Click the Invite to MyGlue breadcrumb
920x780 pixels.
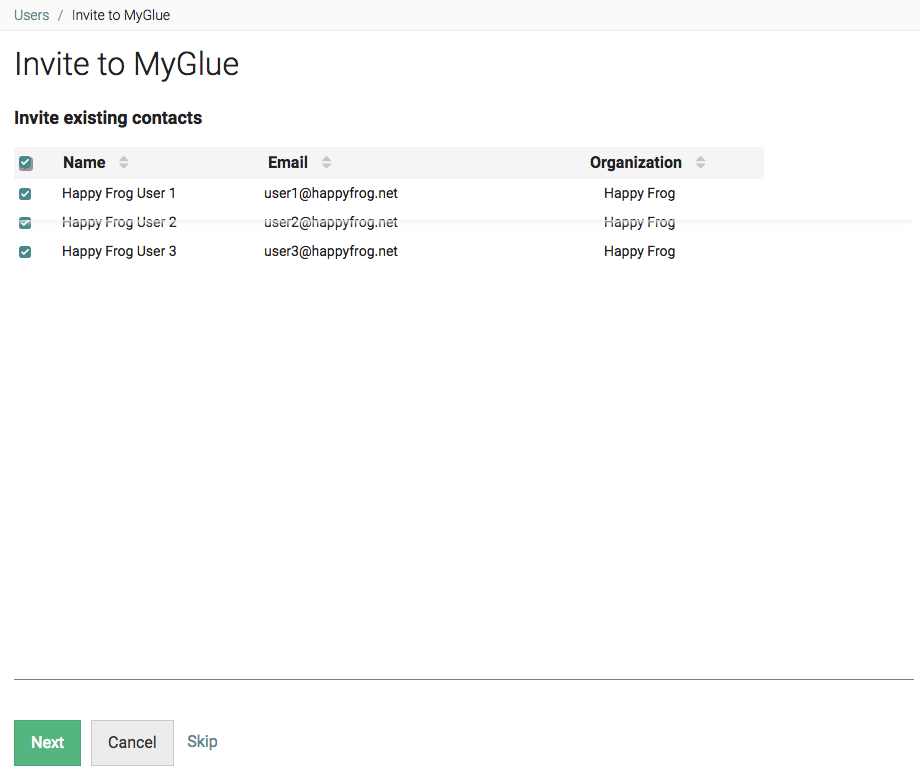[121, 15]
